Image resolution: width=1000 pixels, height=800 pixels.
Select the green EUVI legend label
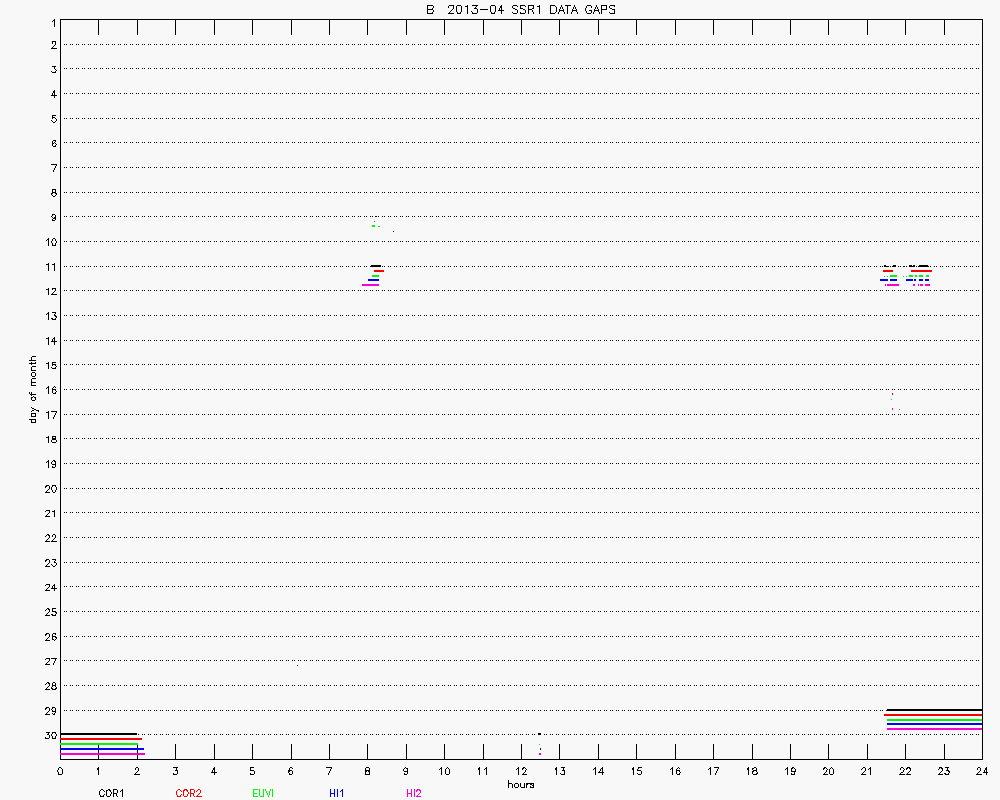[264, 793]
